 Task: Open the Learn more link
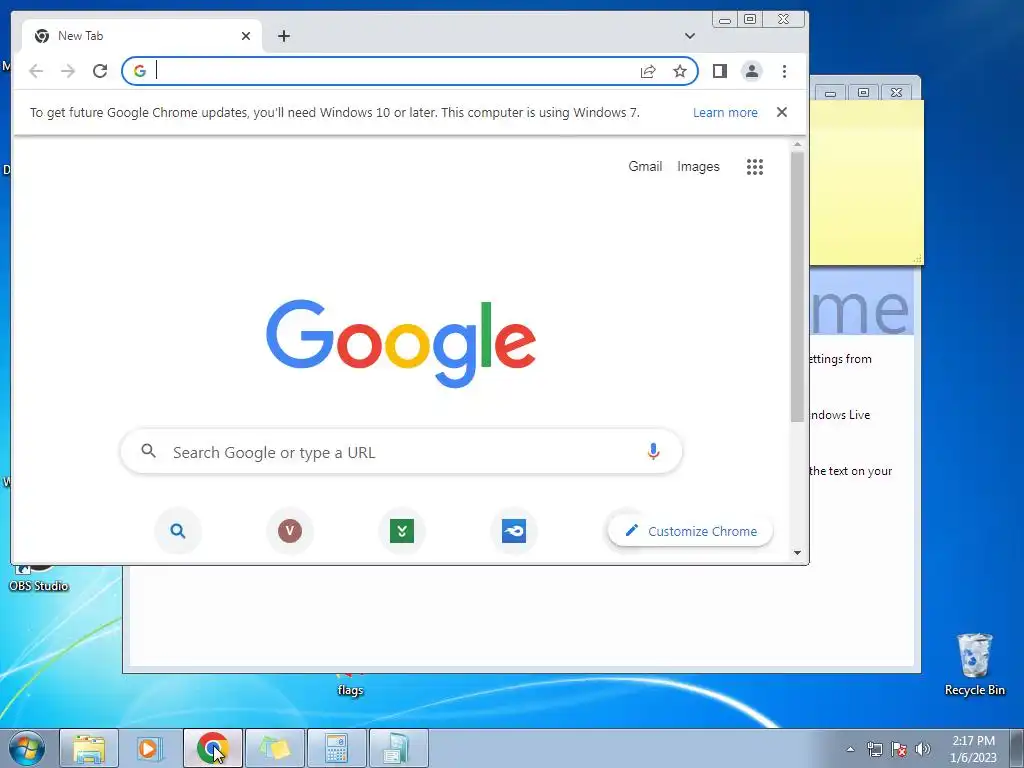coord(725,112)
